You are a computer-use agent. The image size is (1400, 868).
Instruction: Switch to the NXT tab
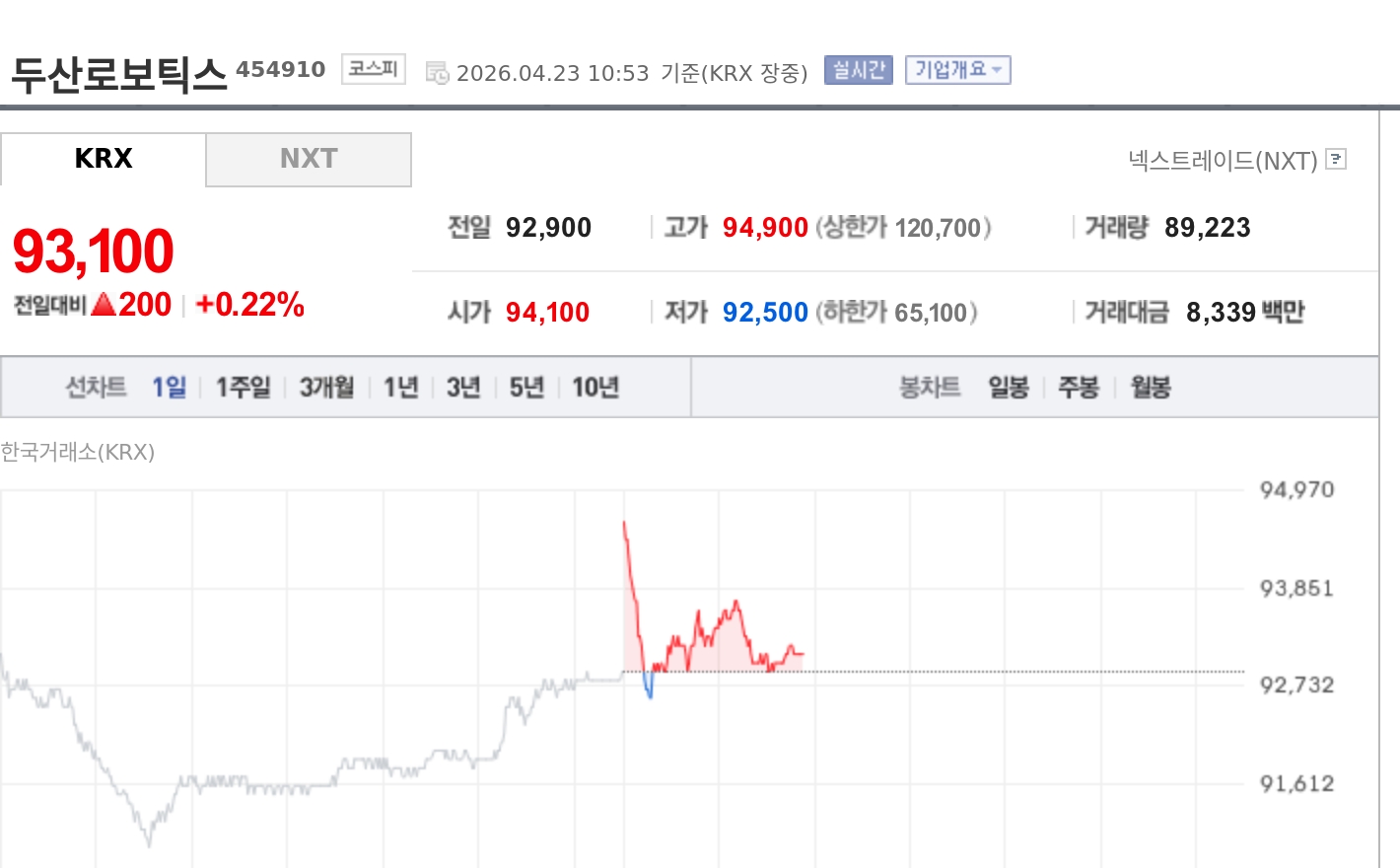coord(309,159)
